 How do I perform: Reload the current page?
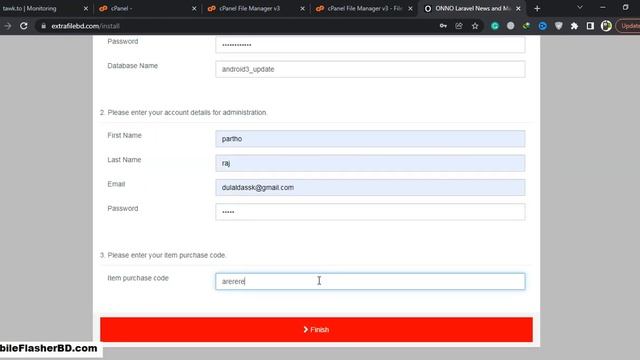point(24,26)
